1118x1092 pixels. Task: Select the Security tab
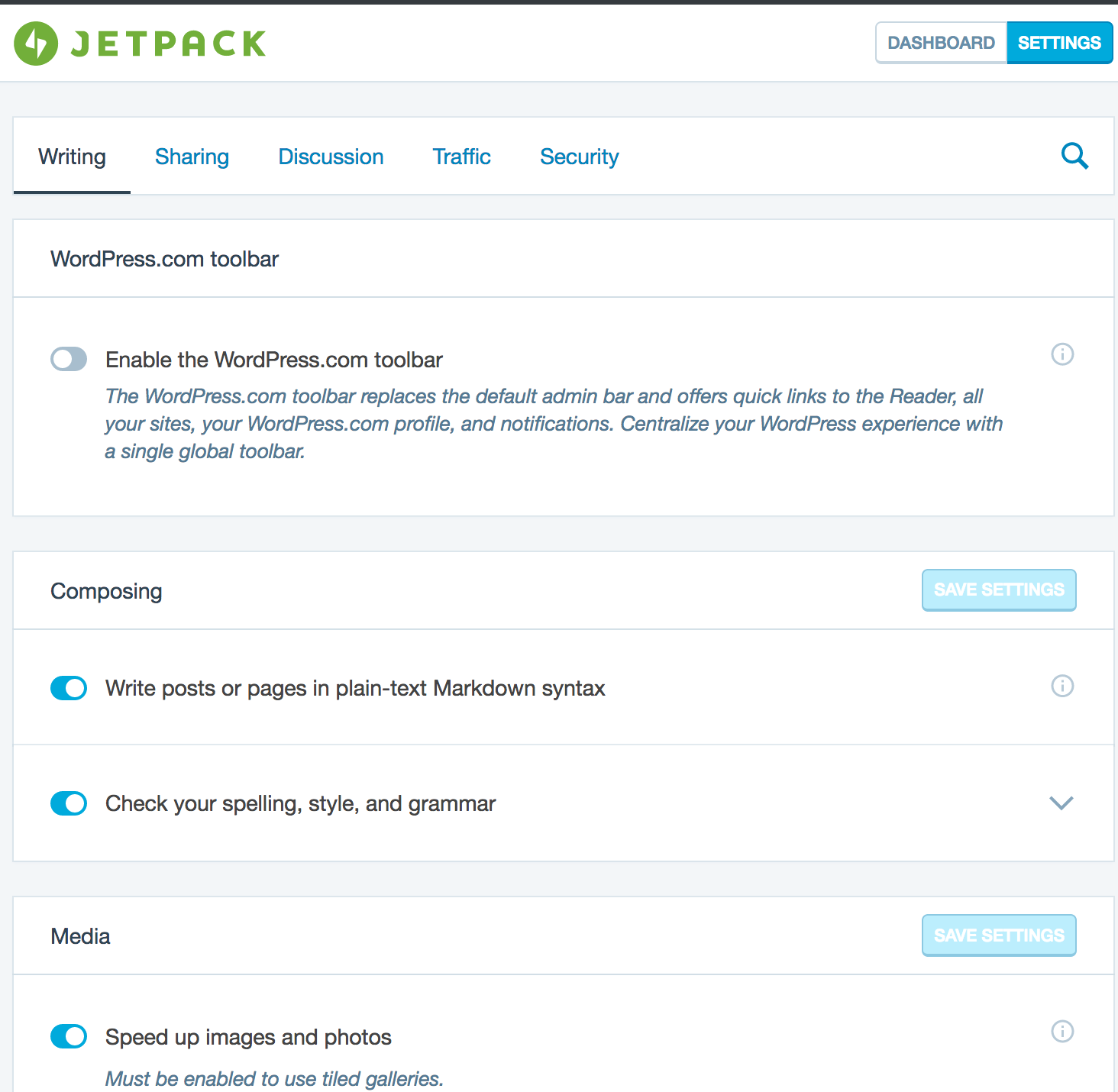coord(579,157)
